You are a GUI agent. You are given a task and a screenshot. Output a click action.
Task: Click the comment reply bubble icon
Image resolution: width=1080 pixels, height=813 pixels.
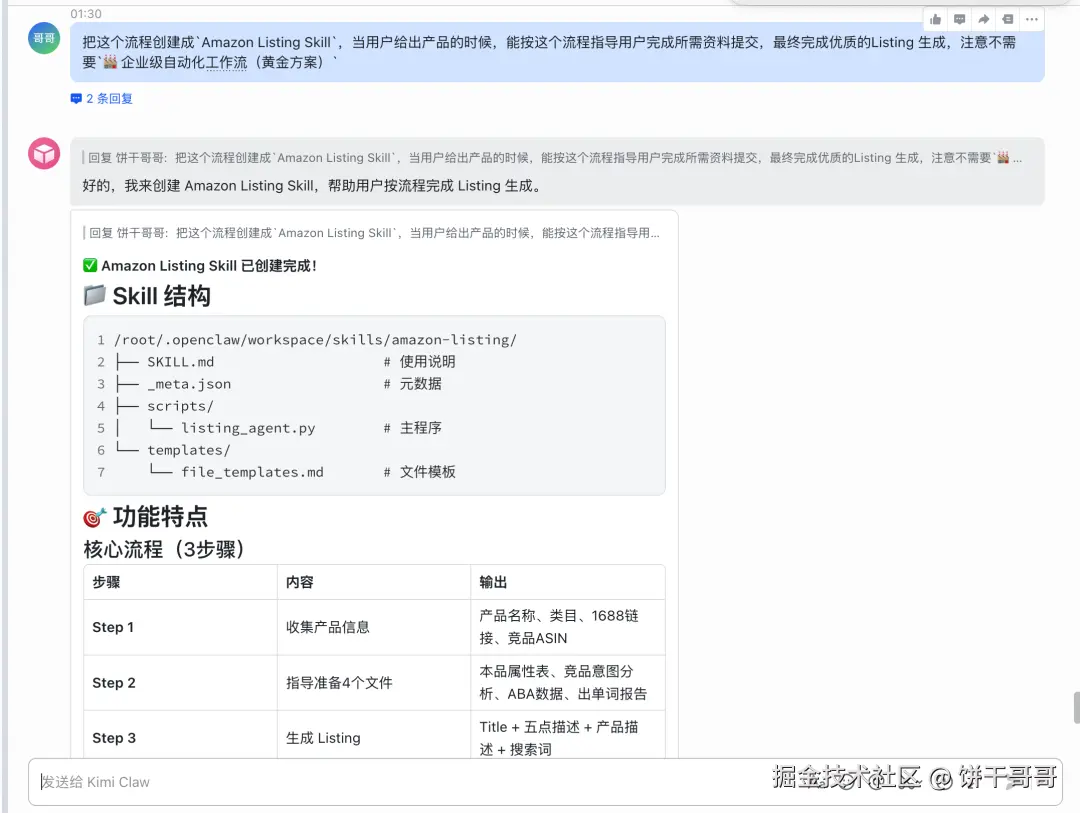point(959,19)
